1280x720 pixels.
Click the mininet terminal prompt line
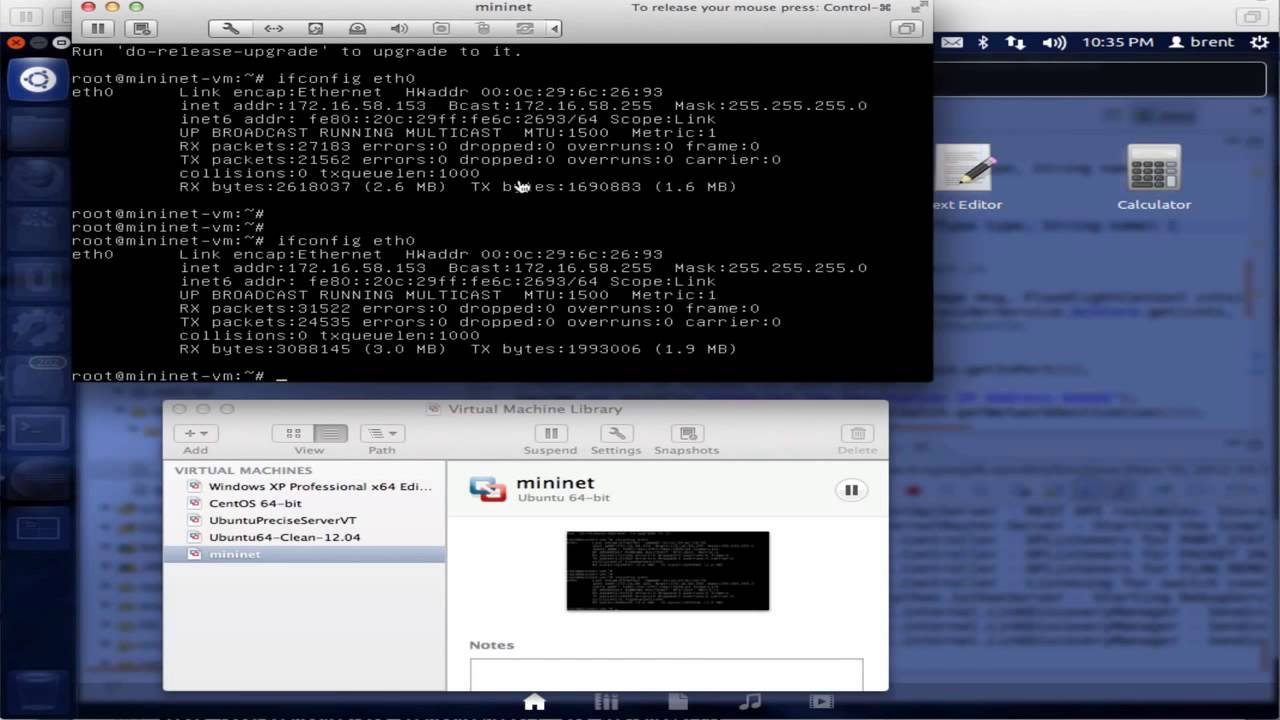(x=180, y=376)
